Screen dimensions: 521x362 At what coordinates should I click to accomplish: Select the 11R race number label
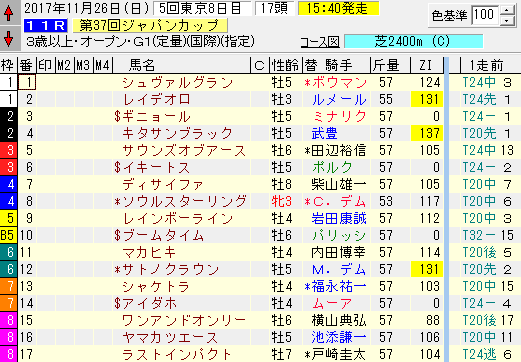tap(46, 25)
